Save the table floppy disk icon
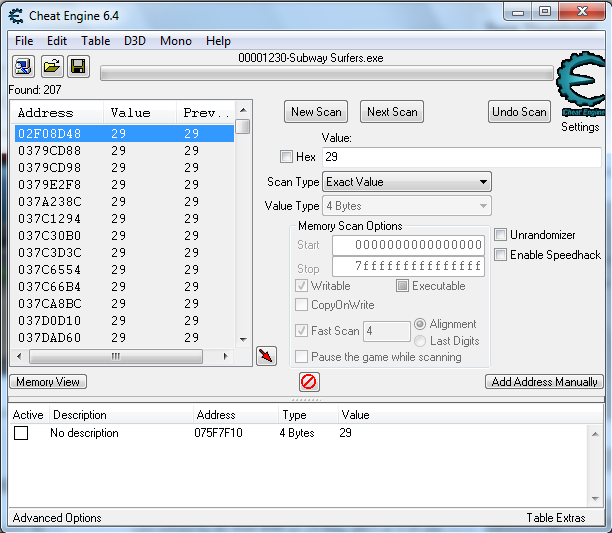This screenshot has height=533, width=612. [78, 66]
